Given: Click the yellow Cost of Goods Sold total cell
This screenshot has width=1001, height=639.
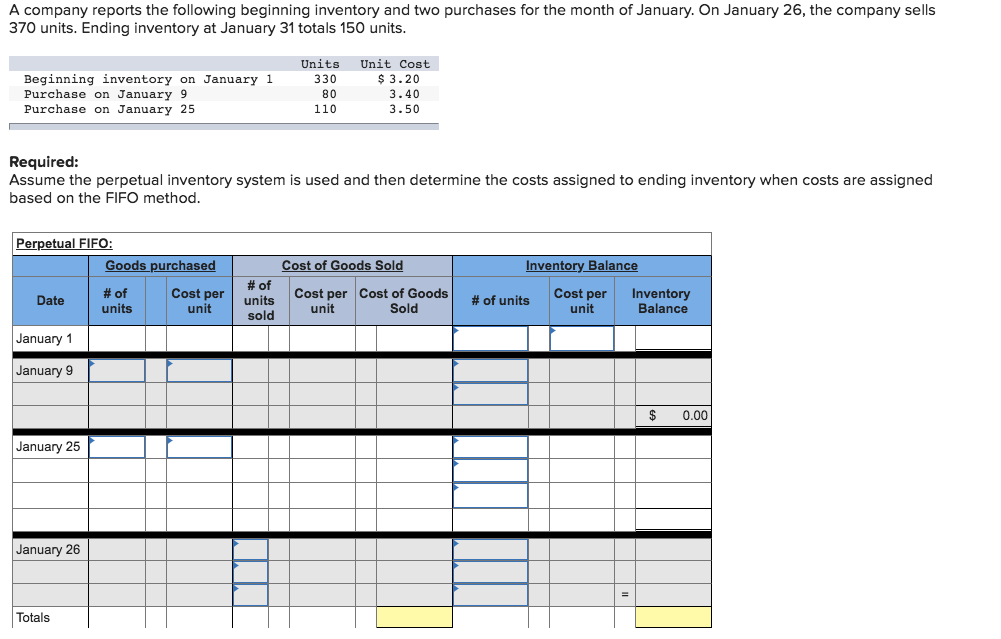Looking at the screenshot, I should [414, 617].
